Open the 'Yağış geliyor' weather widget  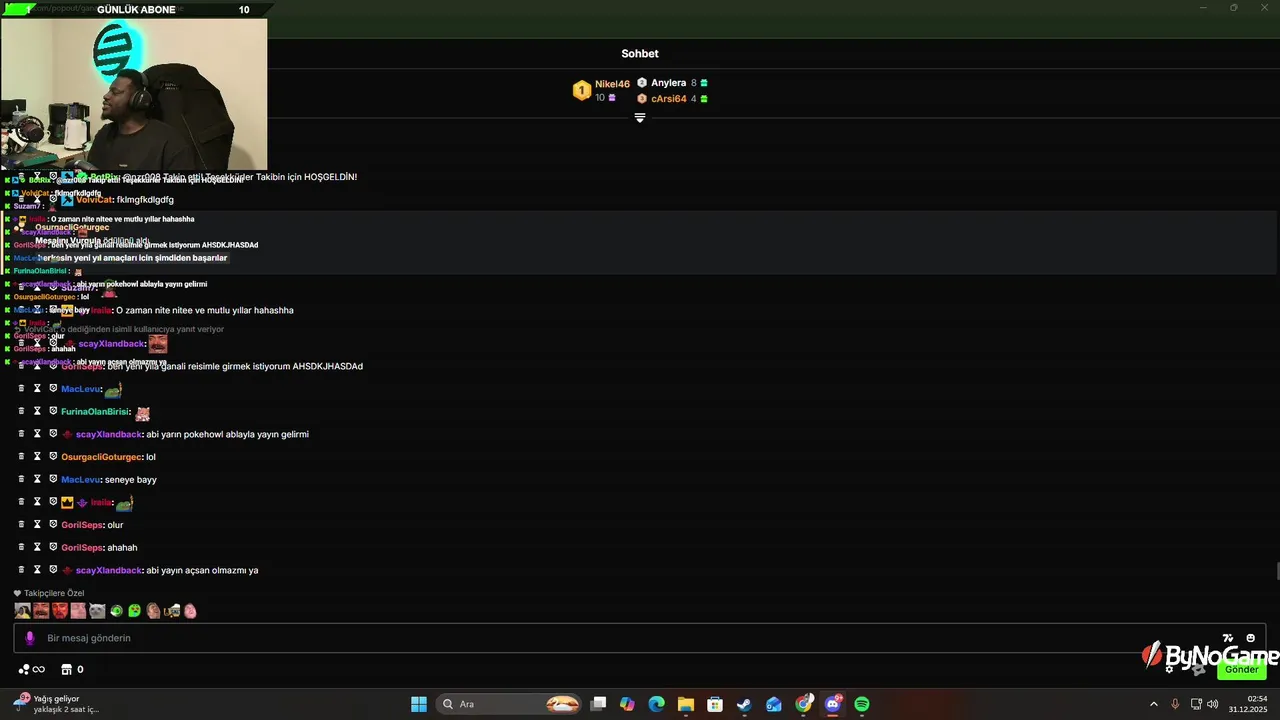[55, 704]
